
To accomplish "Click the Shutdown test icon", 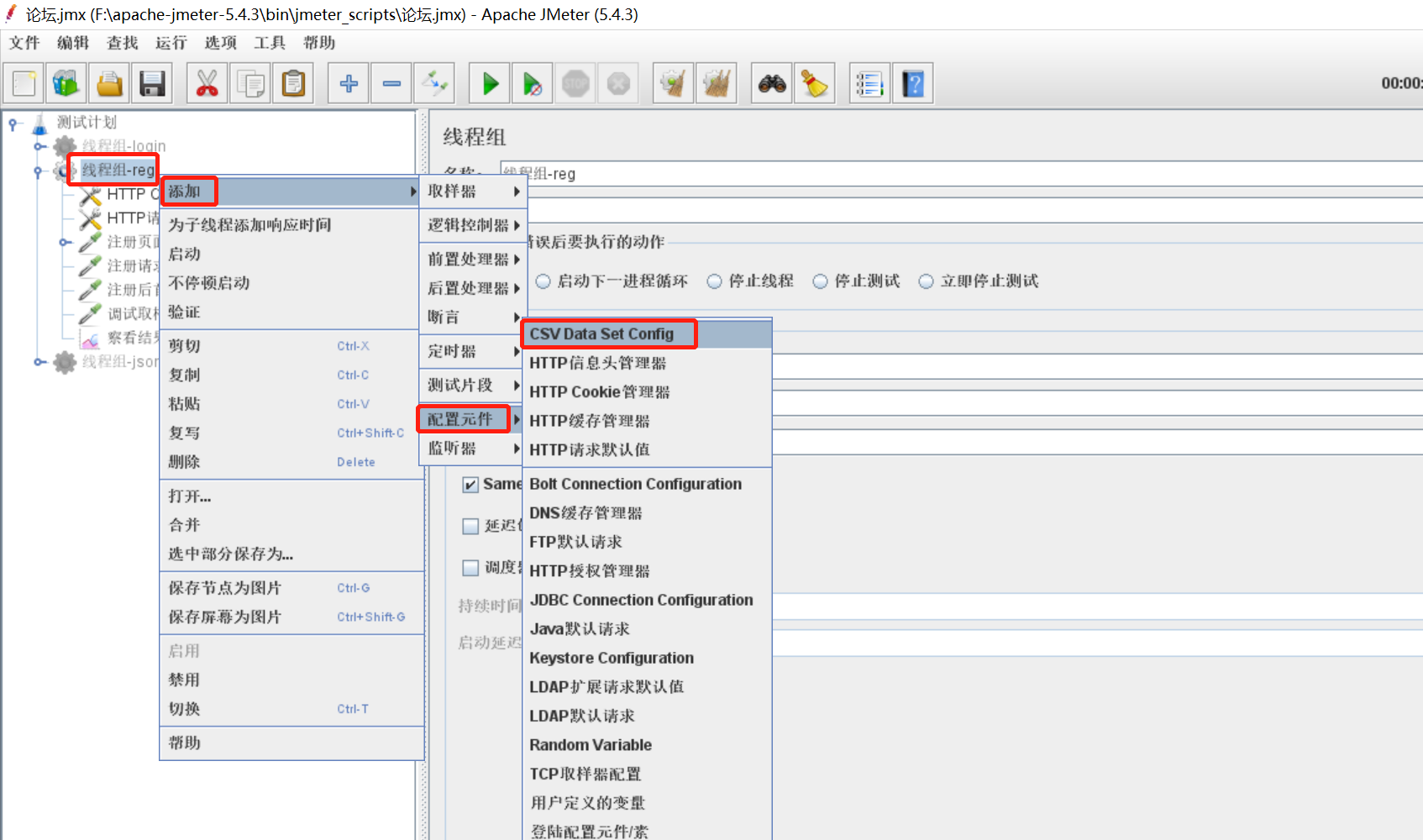I will [x=618, y=83].
